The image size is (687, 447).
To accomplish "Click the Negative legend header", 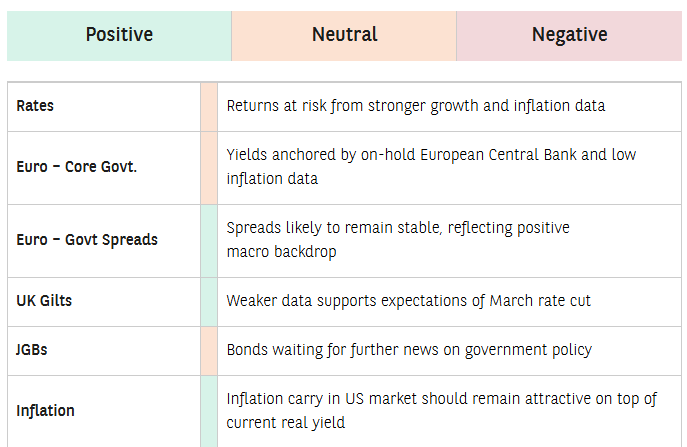I will pyautogui.click(x=569, y=35).
